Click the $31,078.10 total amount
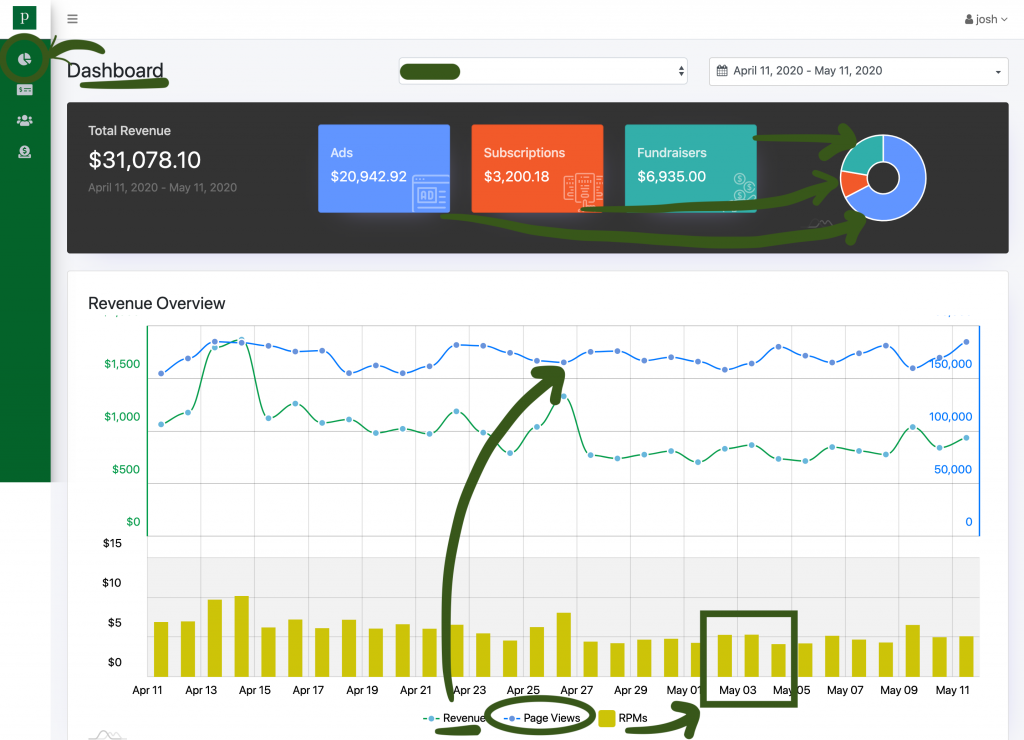1024x740 pixels. (144, 160)
